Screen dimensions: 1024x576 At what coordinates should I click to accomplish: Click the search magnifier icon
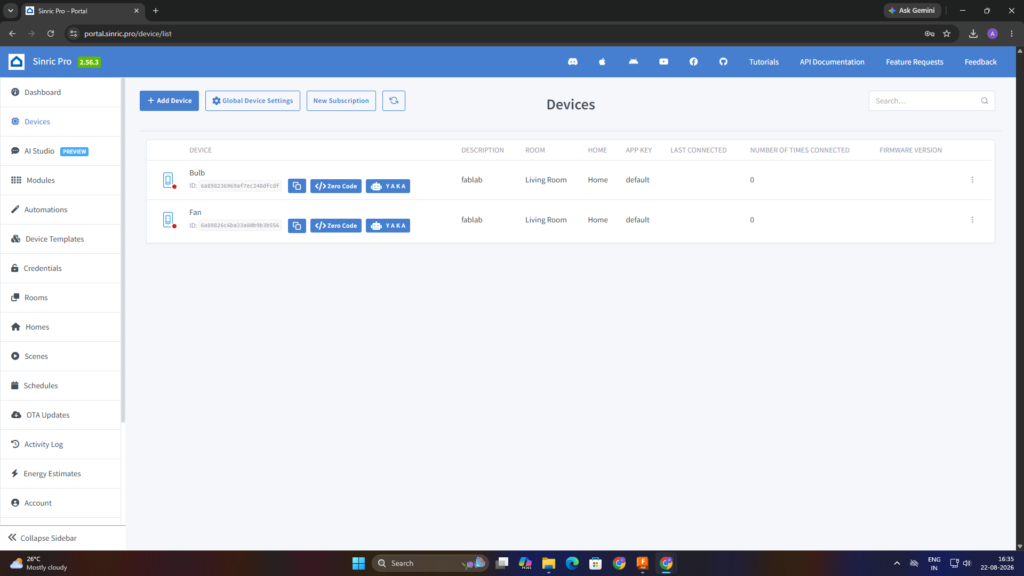[984, 101]
